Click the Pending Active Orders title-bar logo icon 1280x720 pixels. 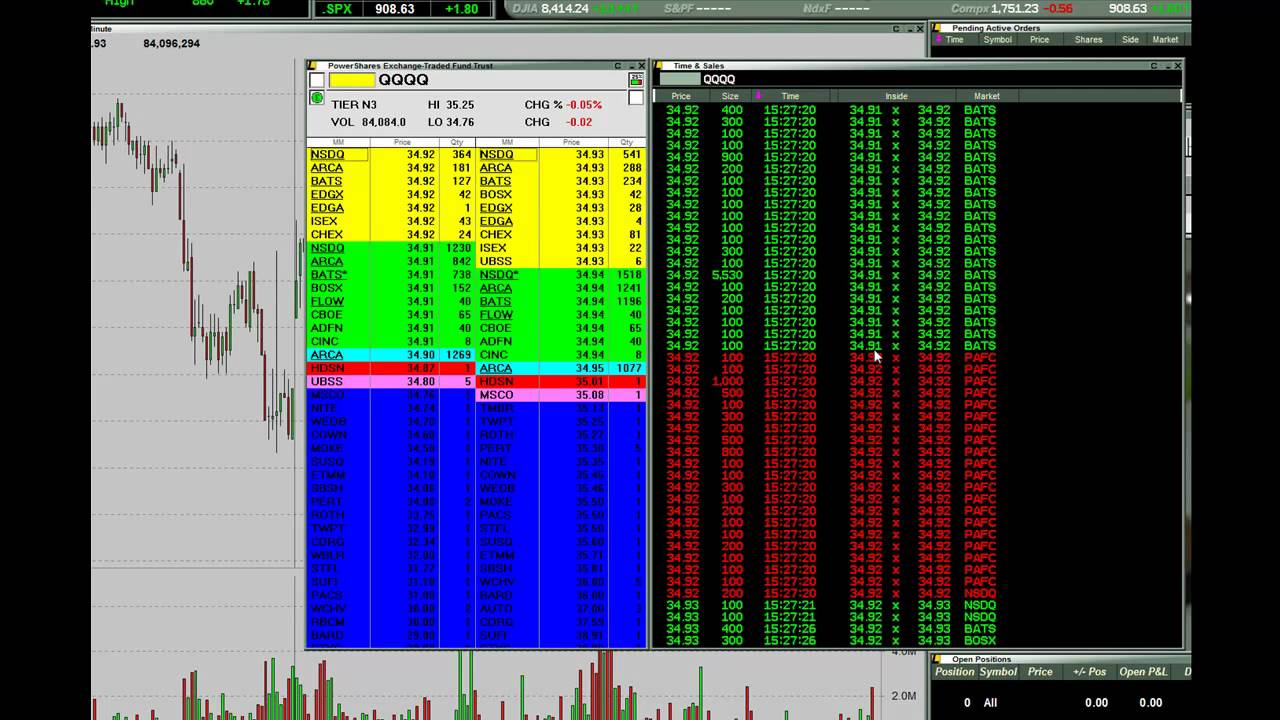click(x=936, y=28)
